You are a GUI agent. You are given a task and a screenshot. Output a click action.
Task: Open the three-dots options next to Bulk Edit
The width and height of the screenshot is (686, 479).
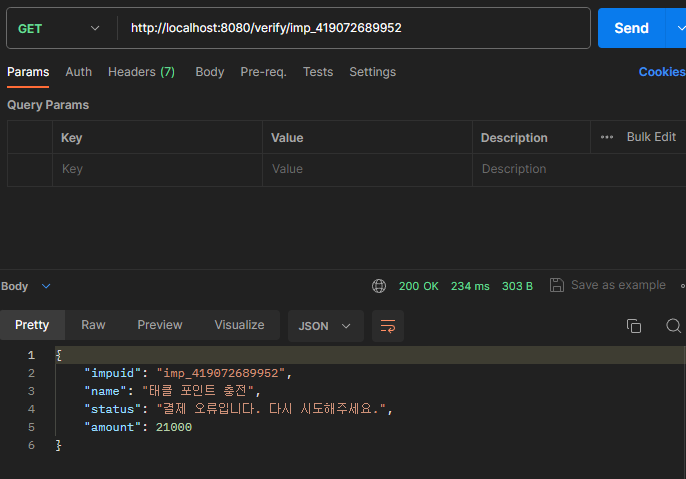(x=607, y=137)
